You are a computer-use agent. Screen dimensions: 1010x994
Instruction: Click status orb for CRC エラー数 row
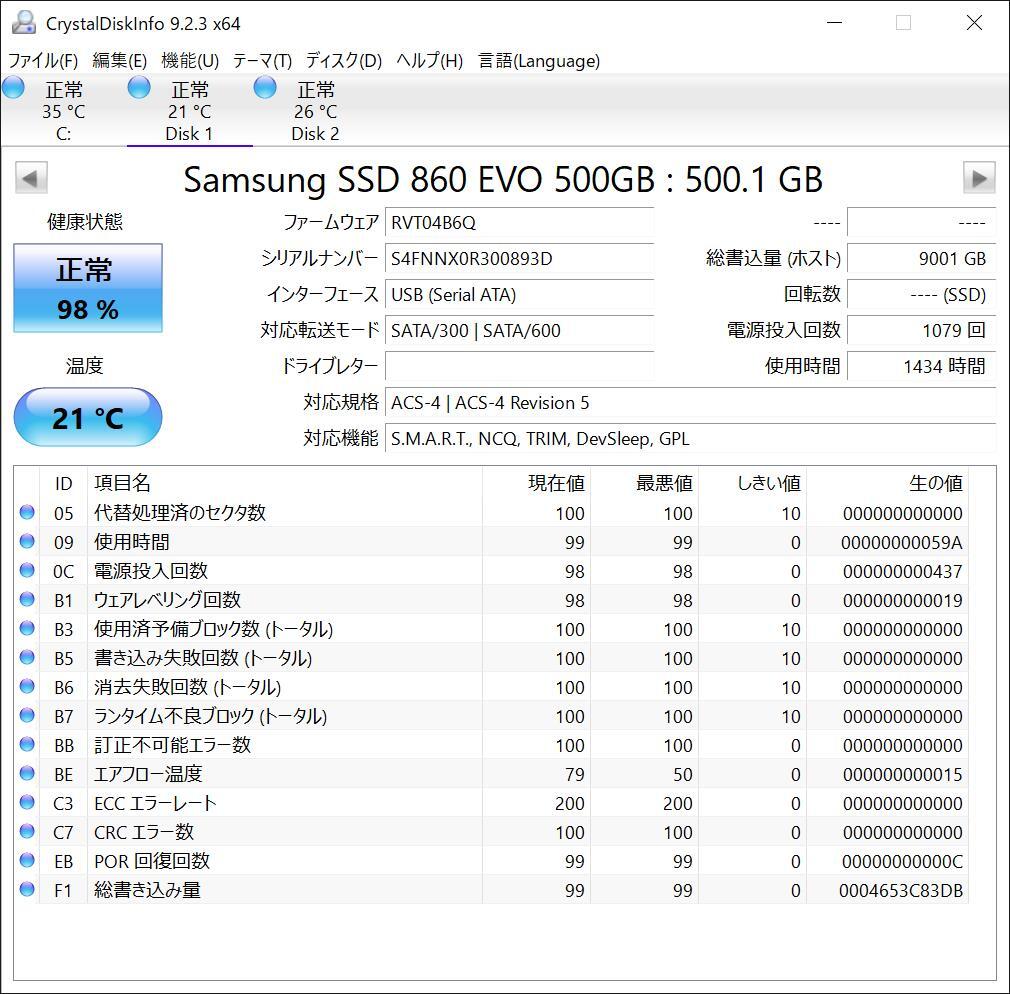(27, 832)
